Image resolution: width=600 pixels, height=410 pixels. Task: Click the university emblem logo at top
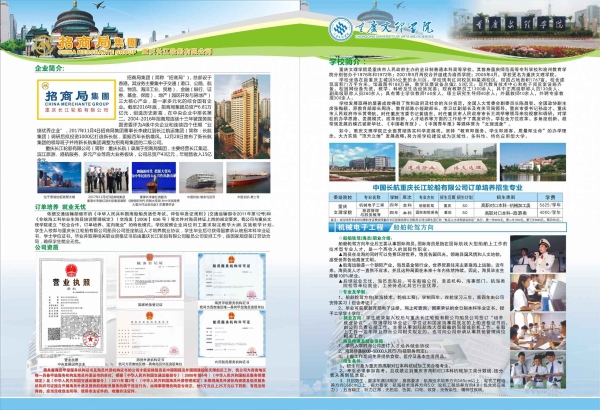343,27
